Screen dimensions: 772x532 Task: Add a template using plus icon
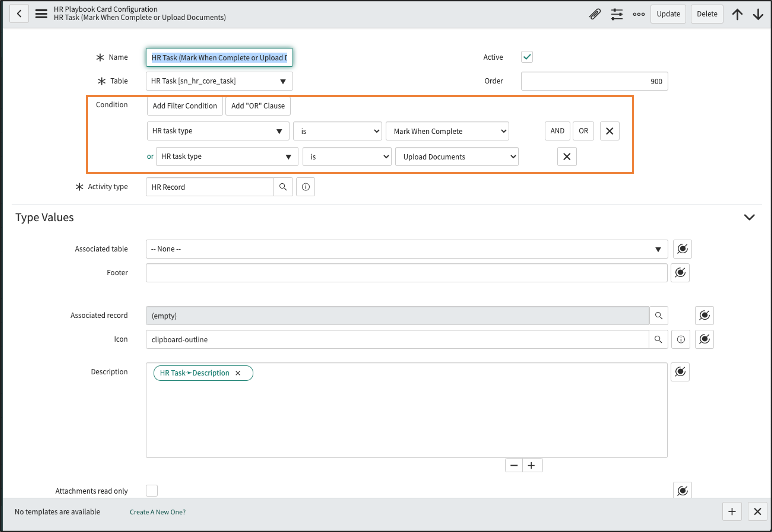[x=732, y=512]
